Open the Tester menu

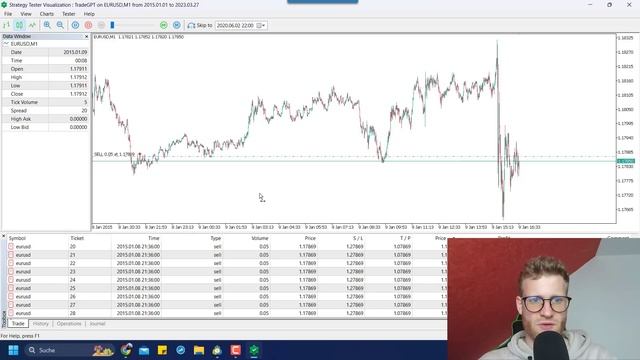[69, 14]
